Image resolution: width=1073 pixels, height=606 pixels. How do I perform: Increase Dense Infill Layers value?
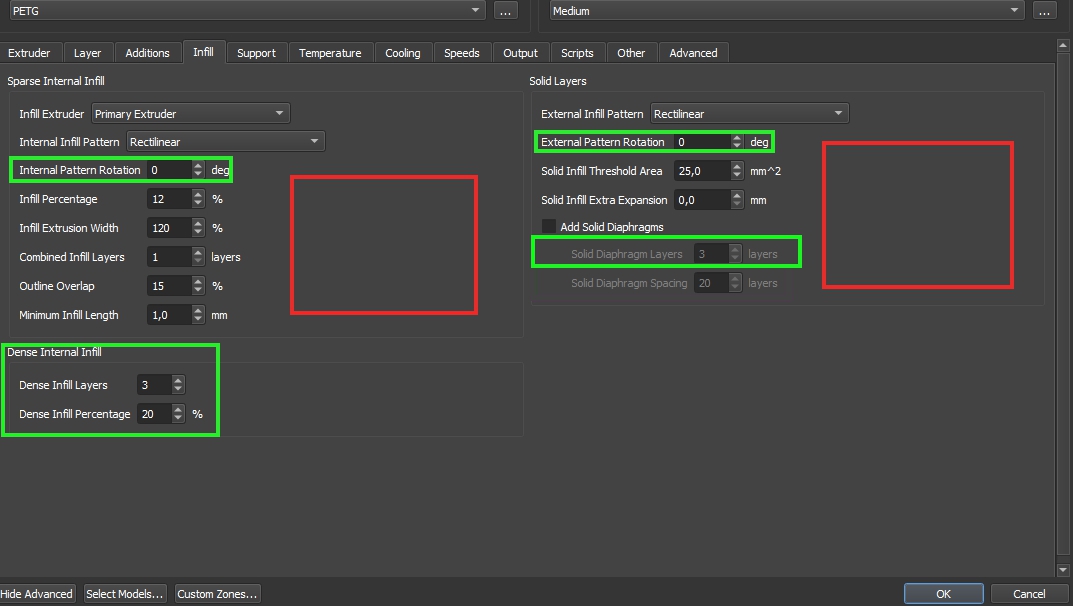(x=178, y=381)
